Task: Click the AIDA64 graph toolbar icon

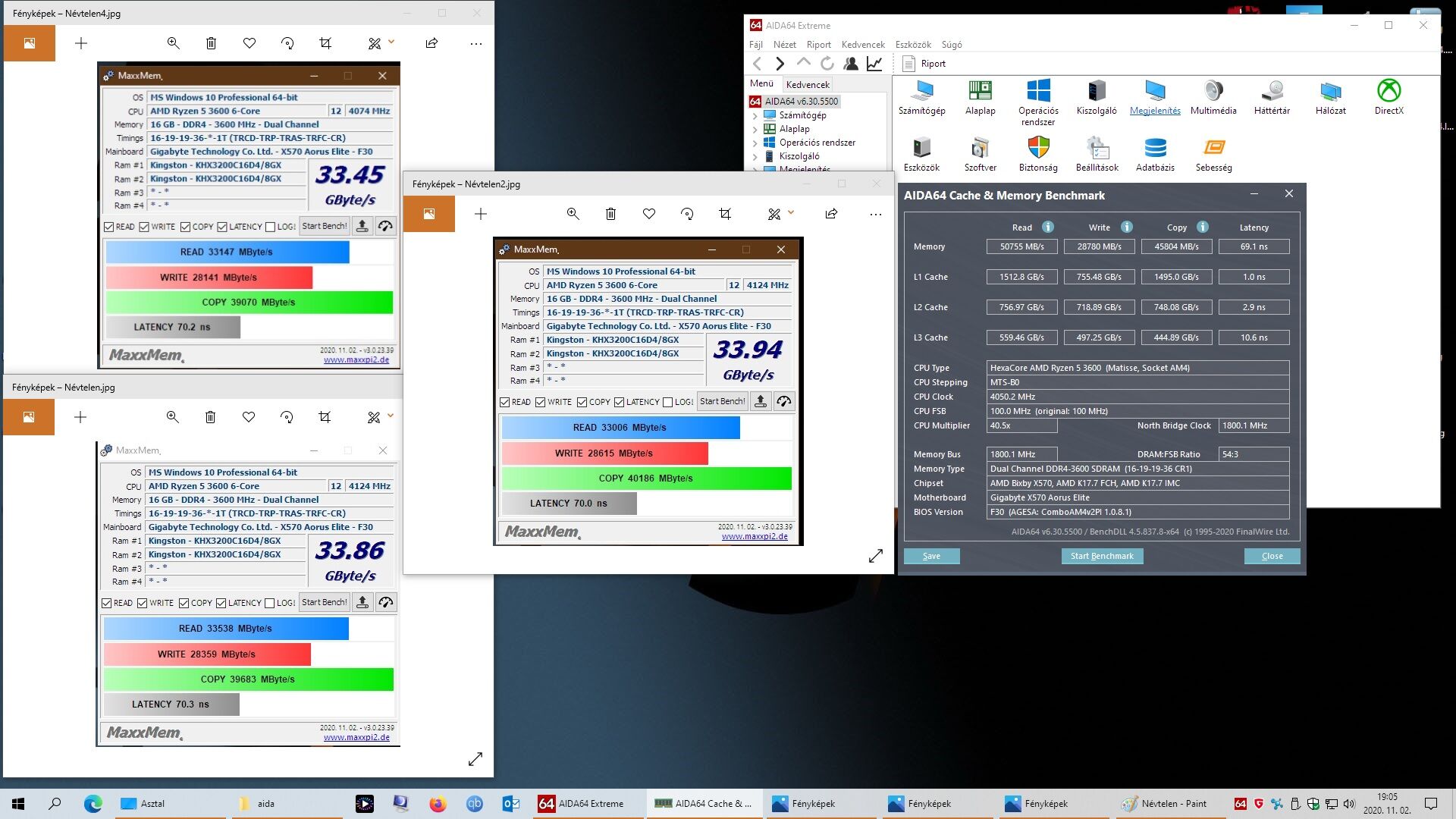Action: [874, 64]
